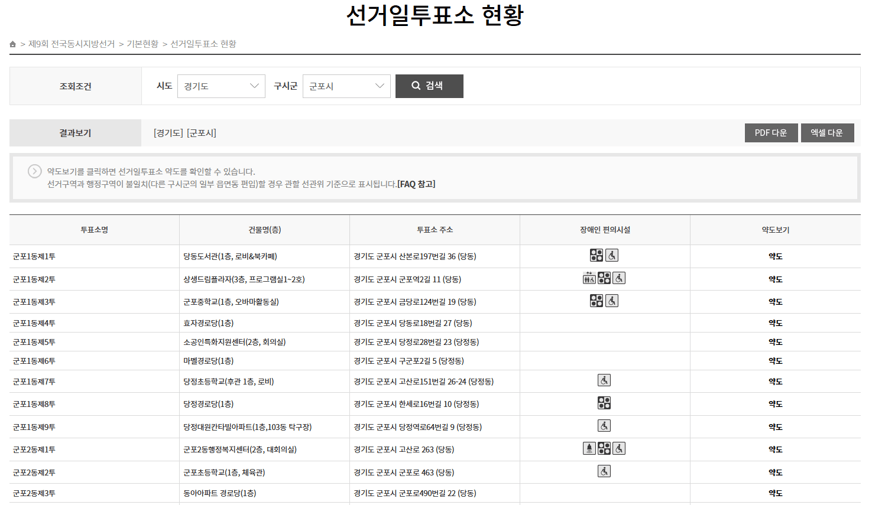Open breadcrumb 선거일투표소 현황

(x=203, y=44)
